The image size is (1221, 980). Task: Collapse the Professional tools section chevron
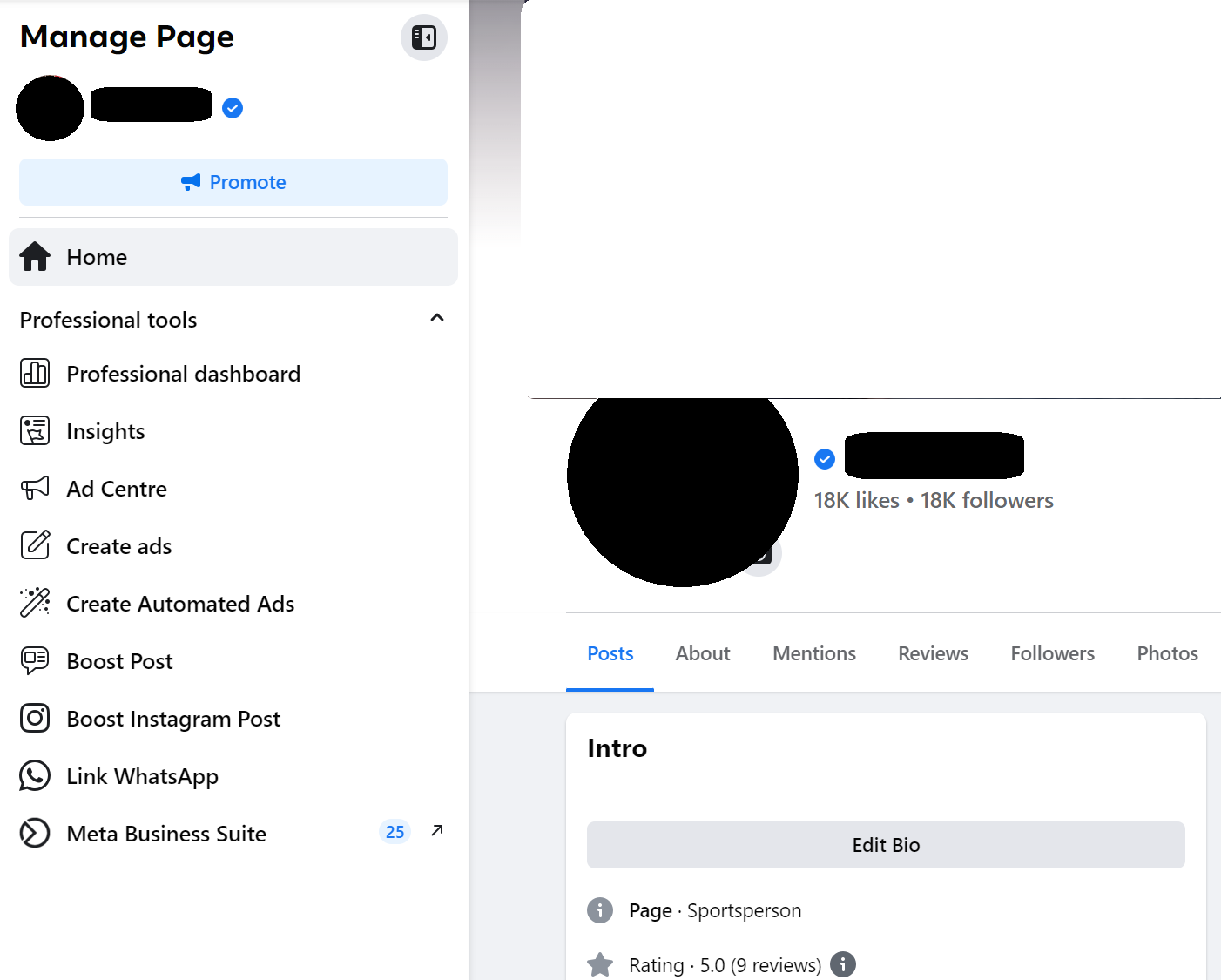coord(437,318)
